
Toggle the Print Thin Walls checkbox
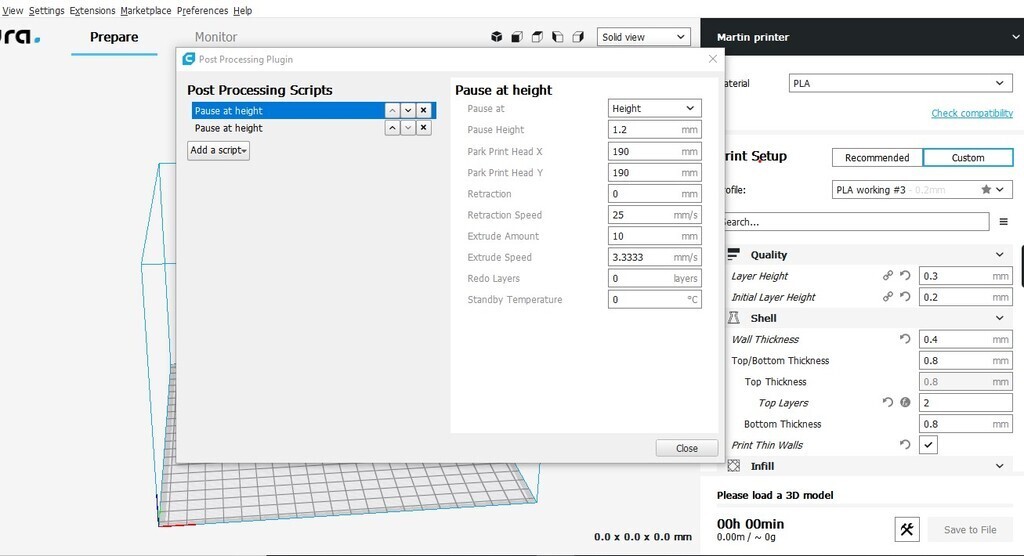tap(928, 445)
